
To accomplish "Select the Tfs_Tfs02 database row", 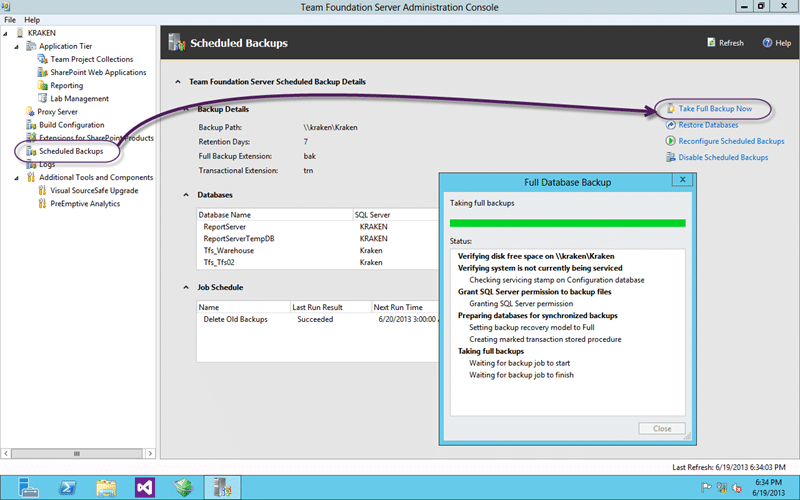I will pyautogui.click(x=318, y=262).
